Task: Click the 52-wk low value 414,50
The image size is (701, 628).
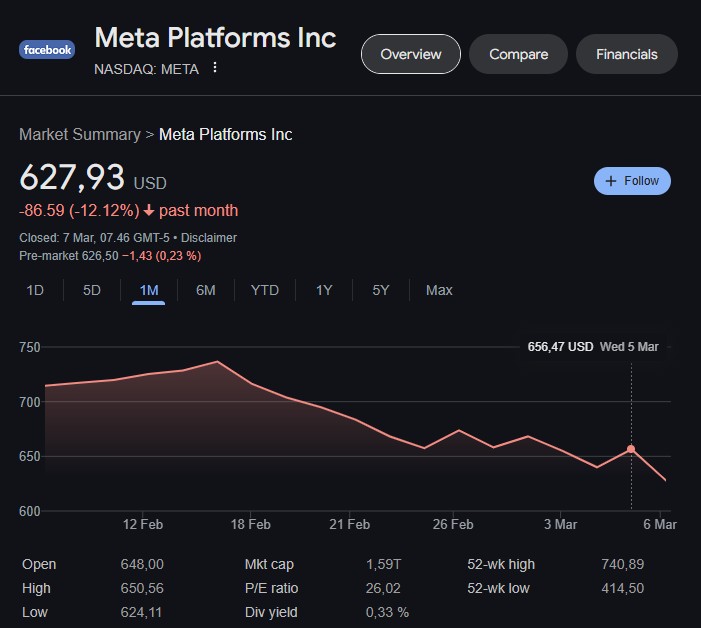Action: click(x=622, y=588)
